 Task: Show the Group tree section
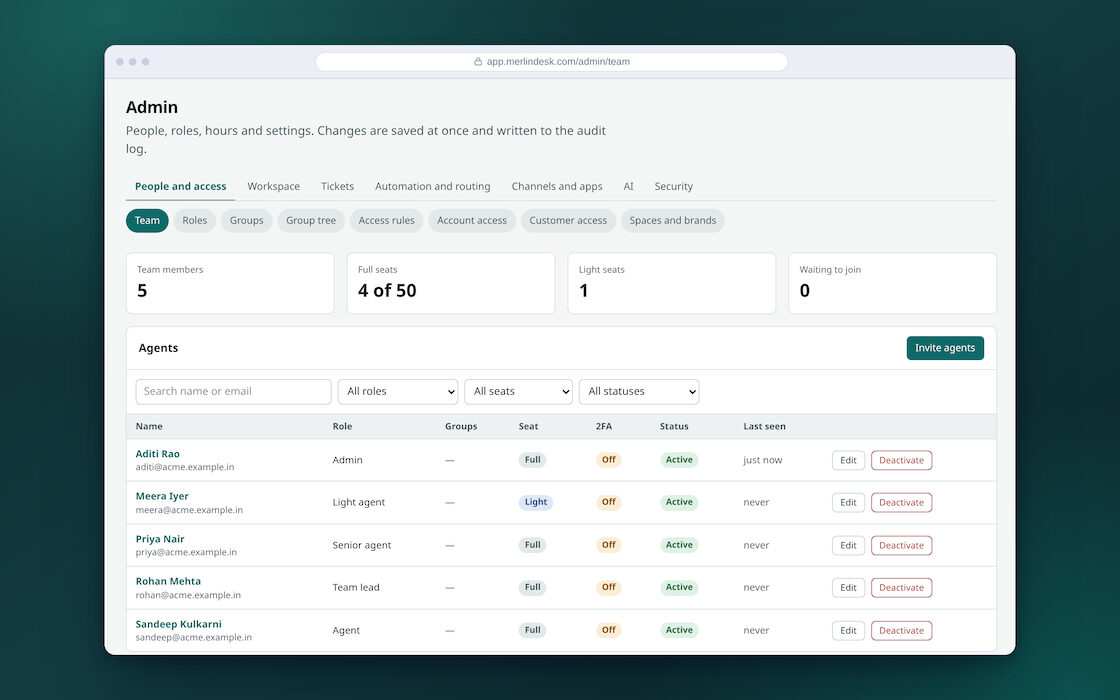pos(311,221)
